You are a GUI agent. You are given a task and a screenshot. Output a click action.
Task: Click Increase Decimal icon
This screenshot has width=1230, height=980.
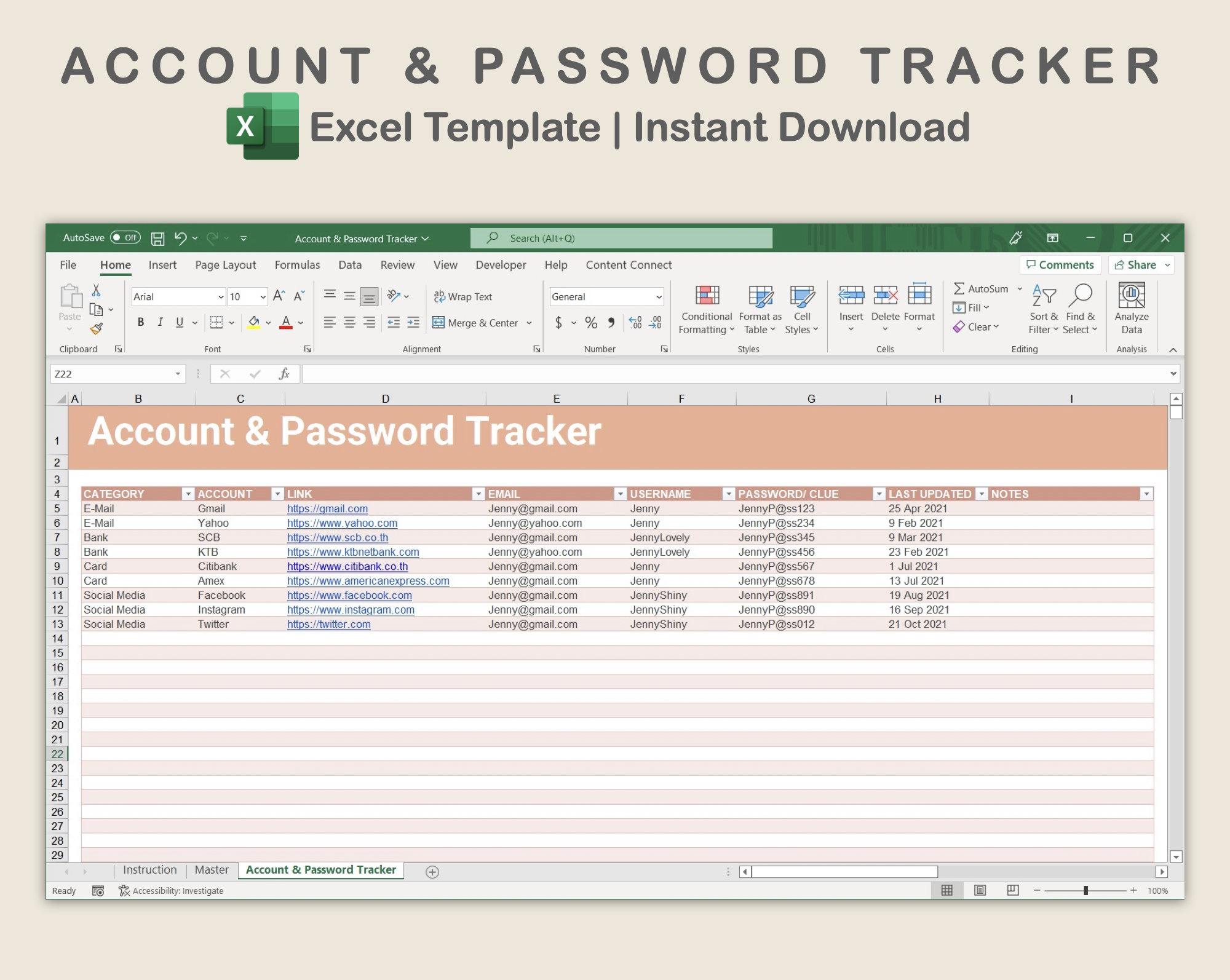tap(635, 322)
